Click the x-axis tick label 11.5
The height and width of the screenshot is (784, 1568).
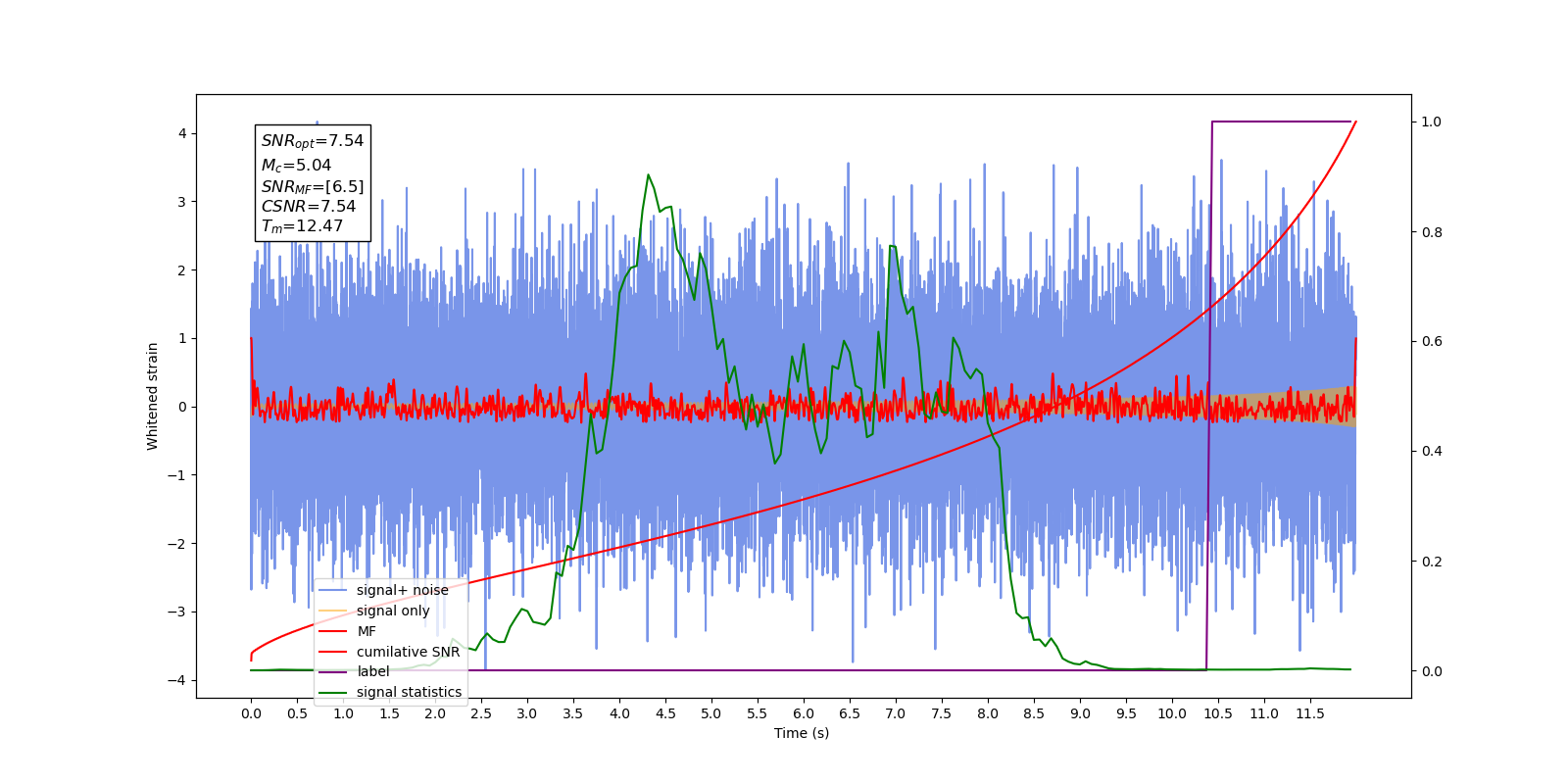tap(1310, 713)
